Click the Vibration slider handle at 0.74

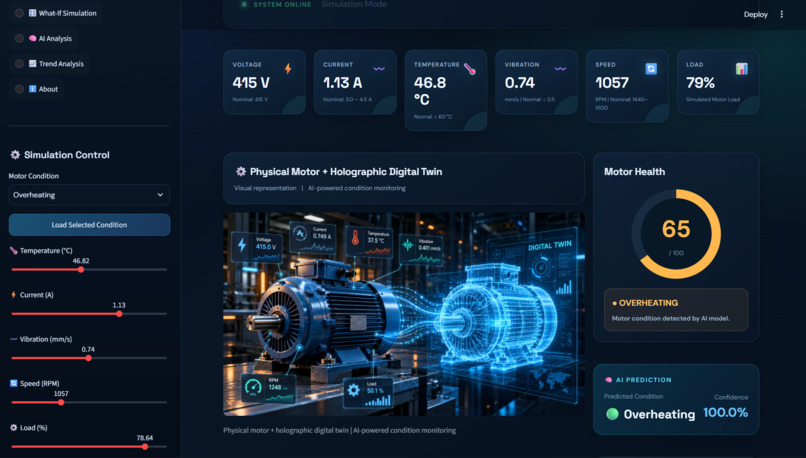tap(88, 358)
